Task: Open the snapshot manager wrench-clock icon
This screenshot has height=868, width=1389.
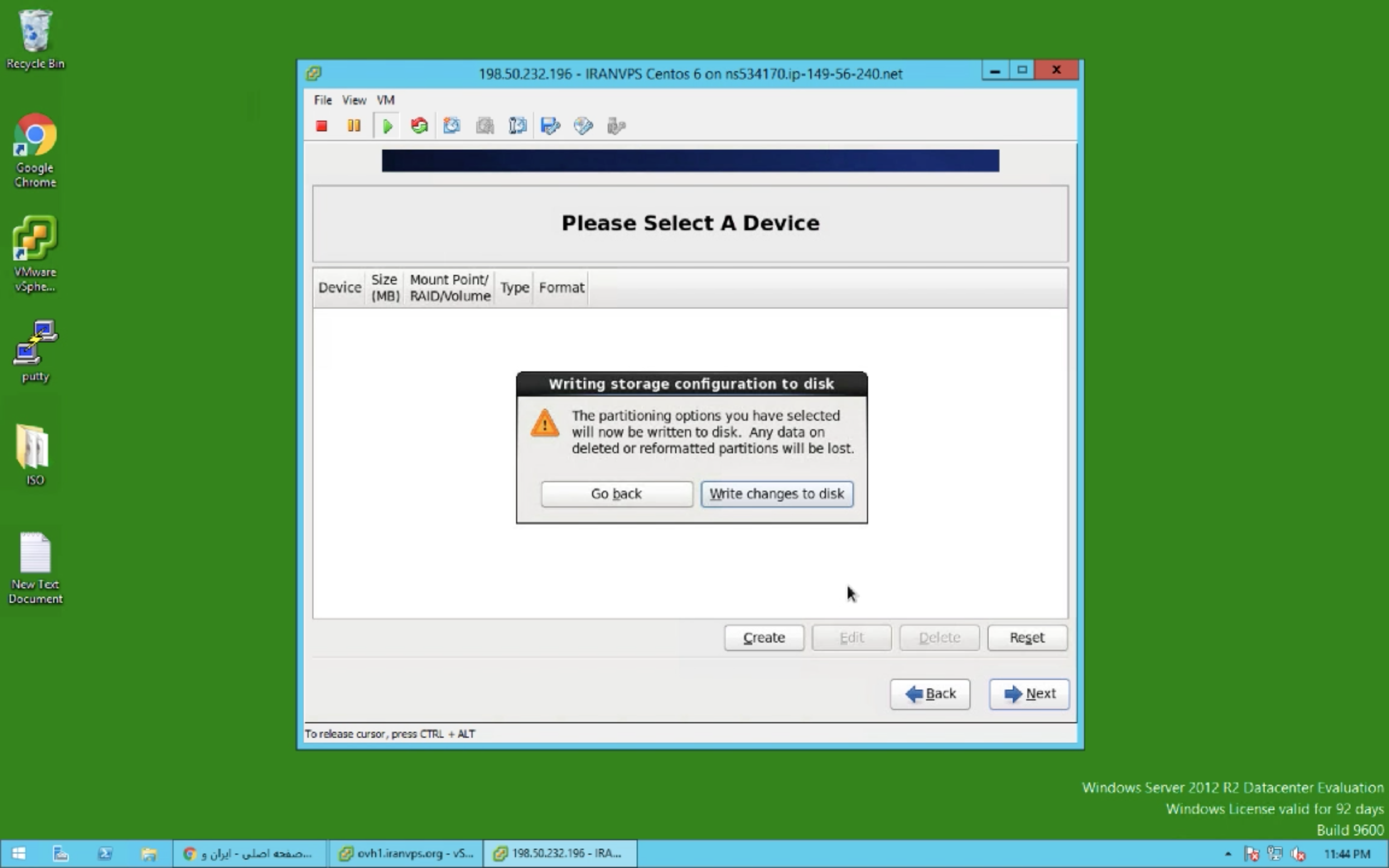Action: pos(517,126)
